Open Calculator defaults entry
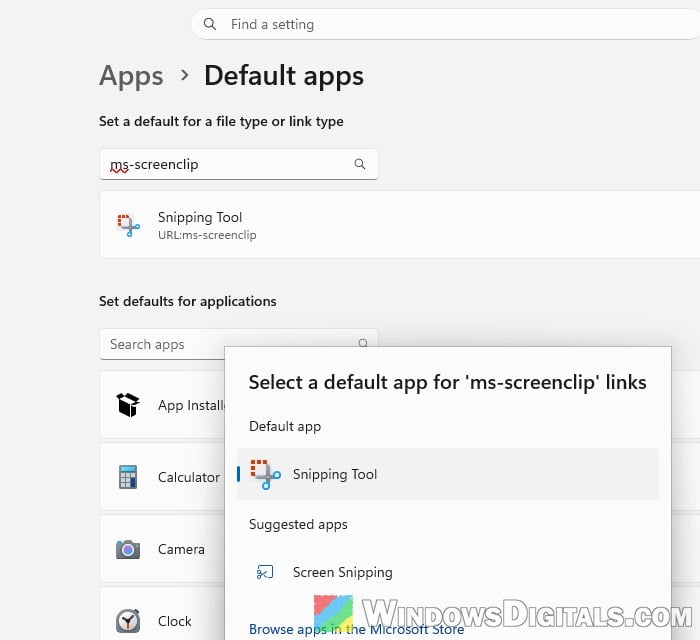 tap(162, 477)
